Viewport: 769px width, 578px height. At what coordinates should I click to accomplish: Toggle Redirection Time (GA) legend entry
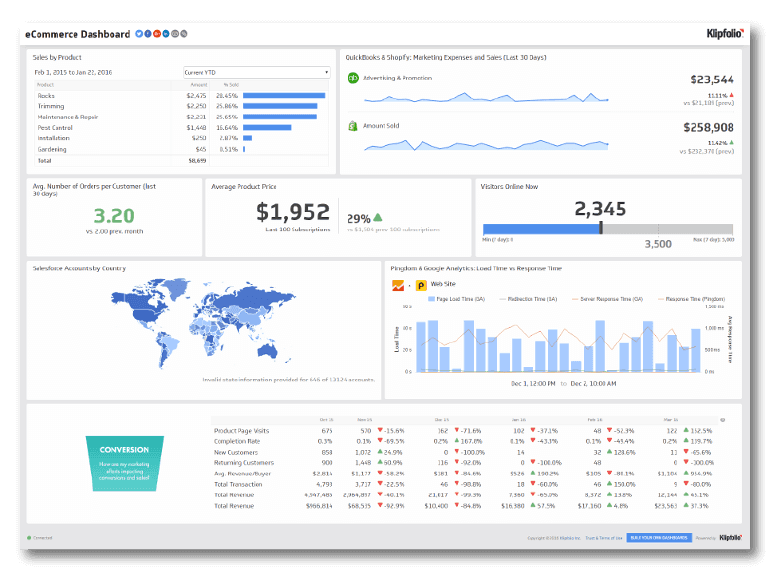(528, 299)
